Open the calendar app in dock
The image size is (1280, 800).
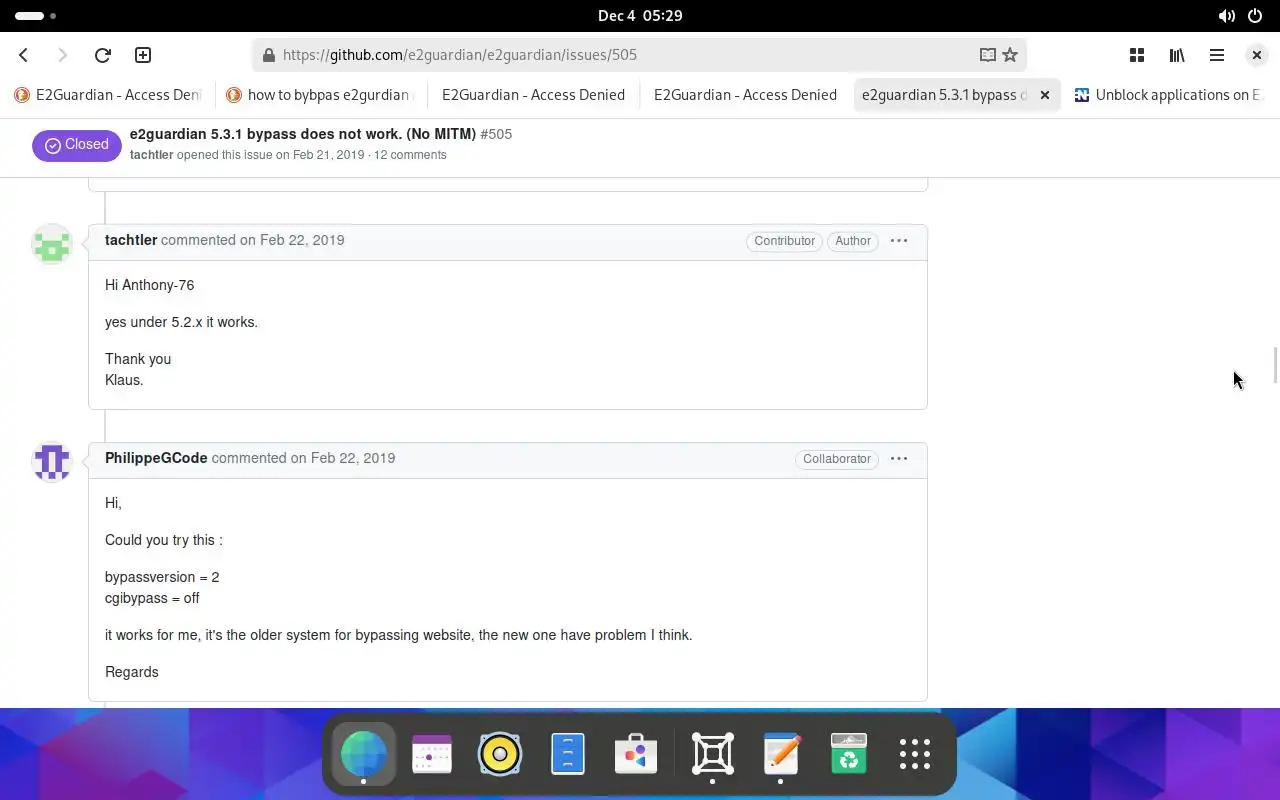[432, 754]
